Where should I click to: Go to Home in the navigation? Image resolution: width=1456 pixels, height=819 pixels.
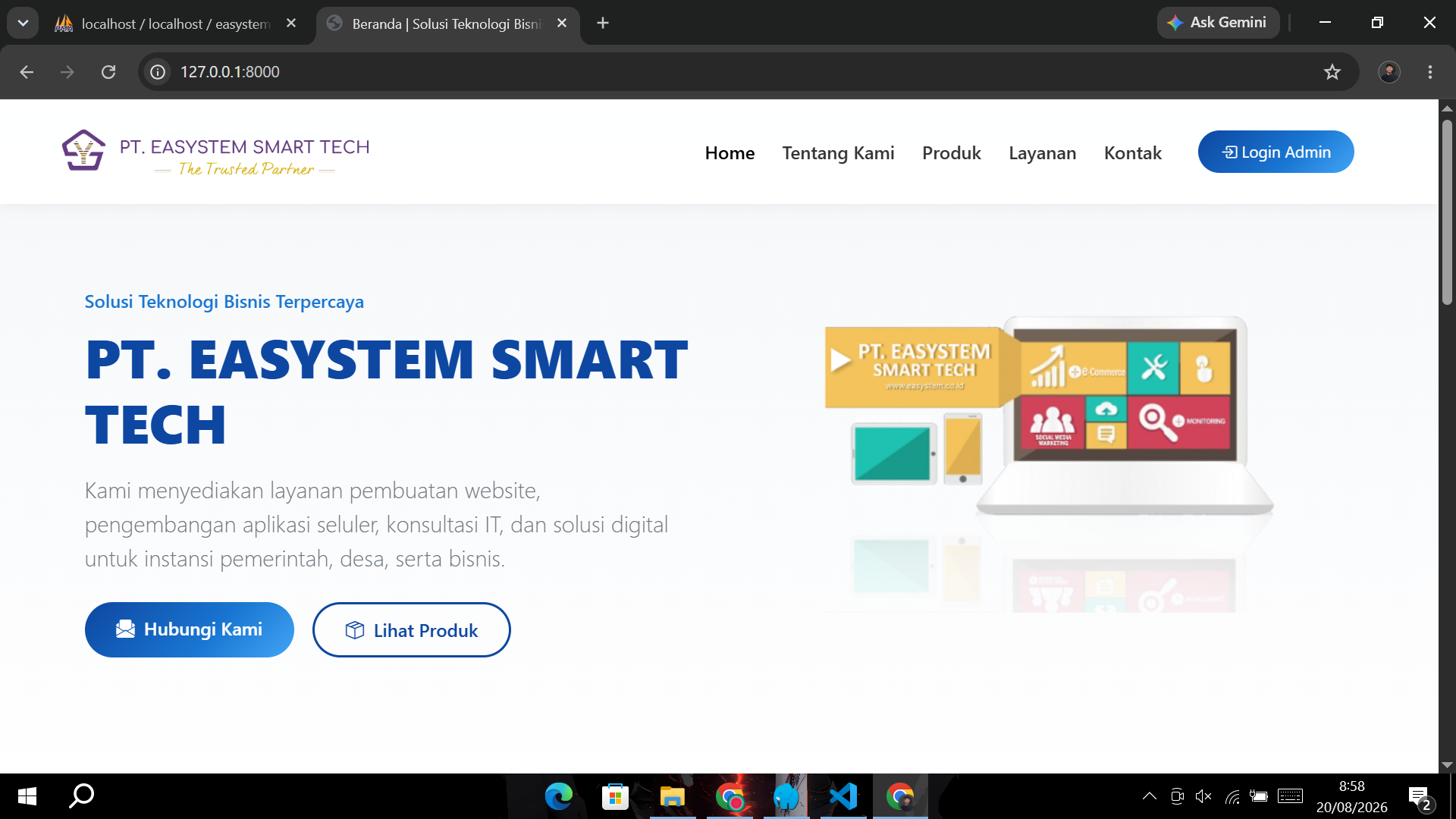click(730, 153)
